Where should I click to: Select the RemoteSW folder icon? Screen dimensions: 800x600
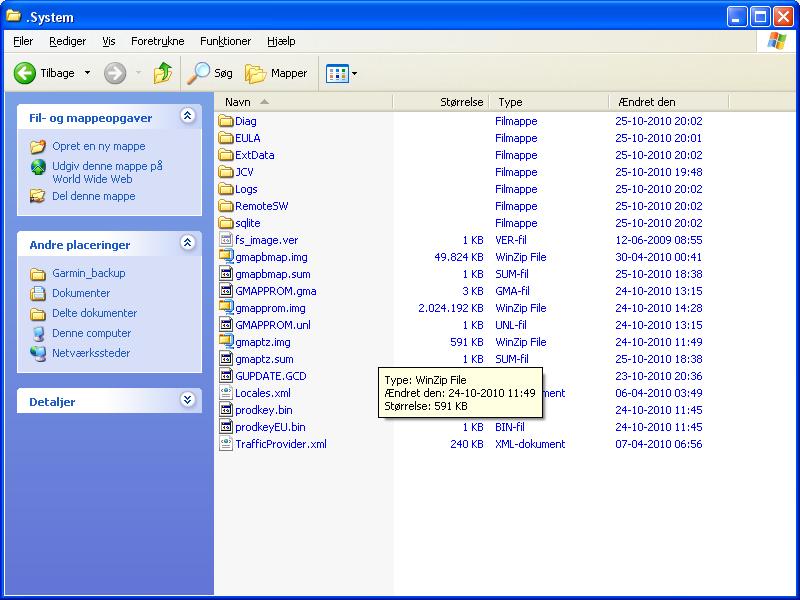point(226,206)
